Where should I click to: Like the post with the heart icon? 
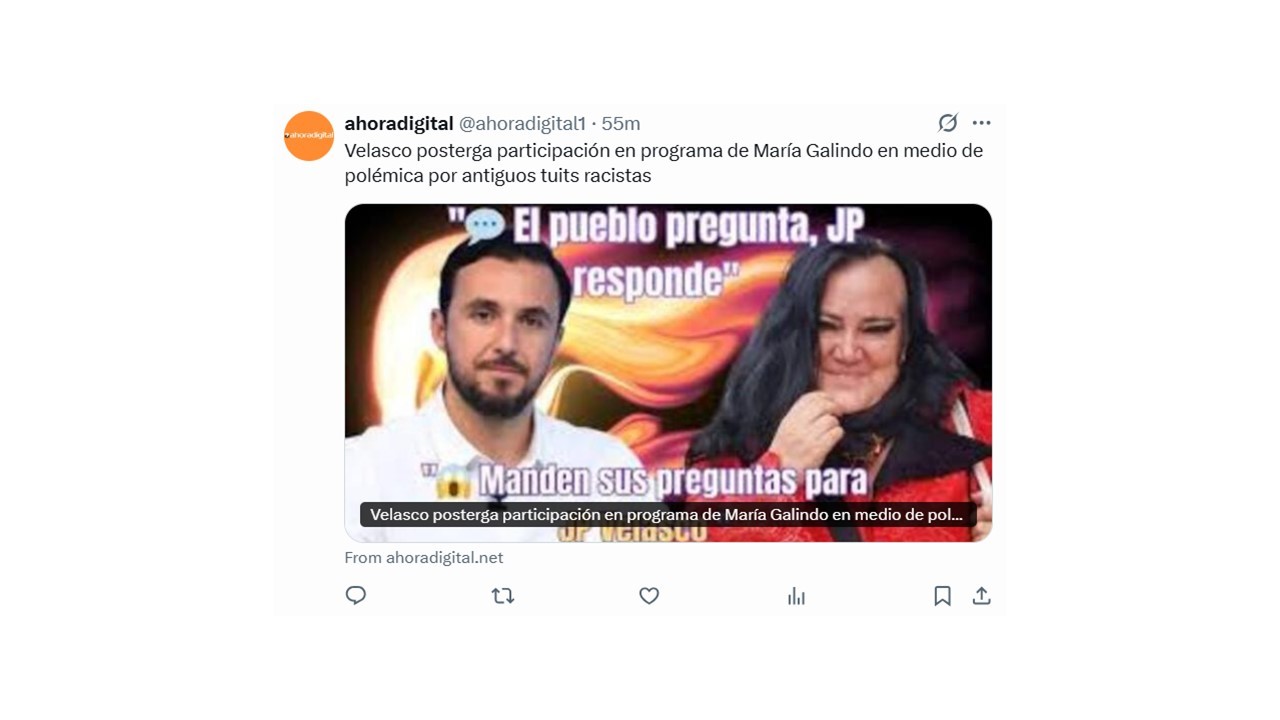click(649, 596)
